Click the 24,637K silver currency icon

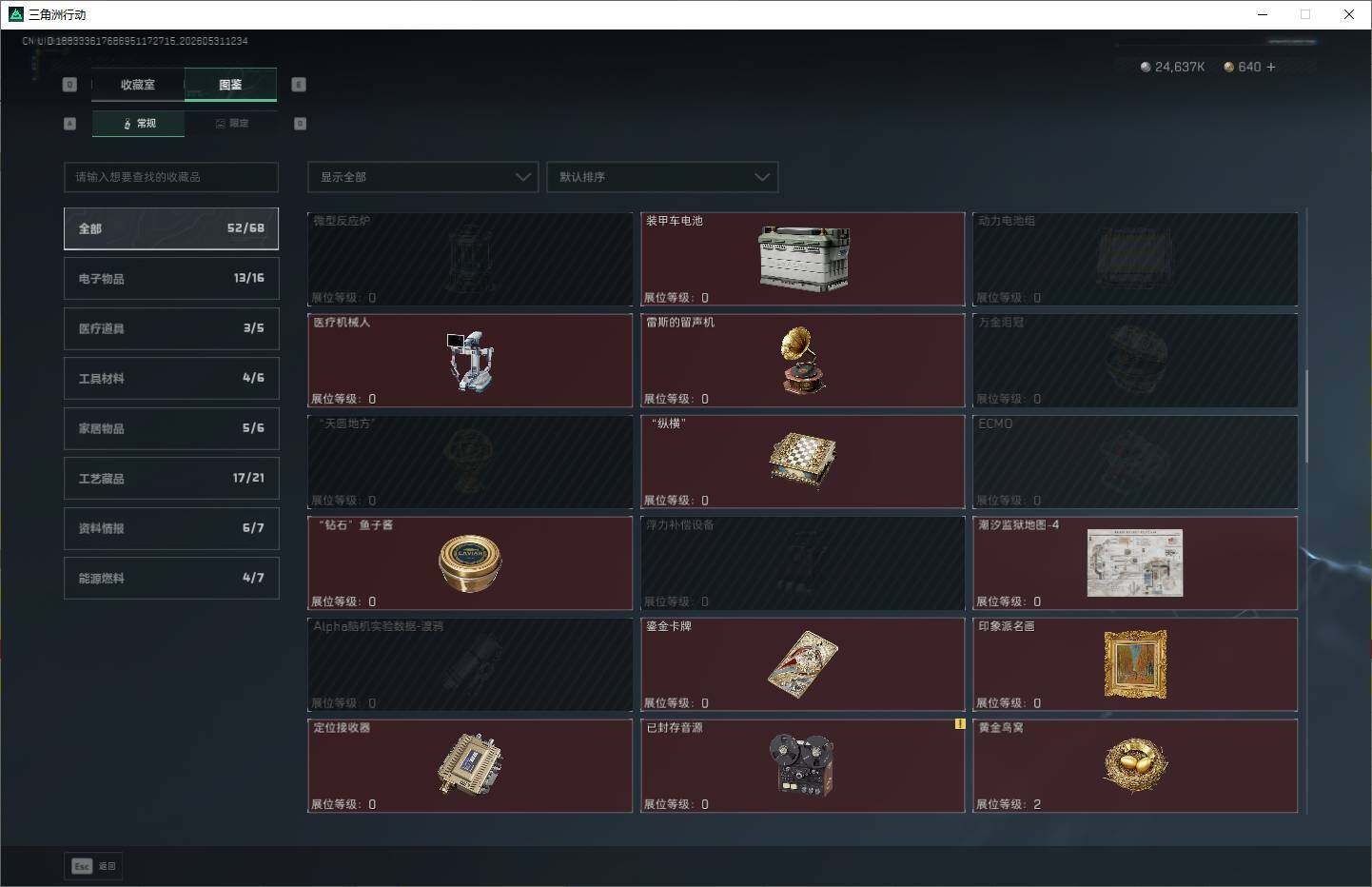pyautogui.click(x=1146, y=67)
